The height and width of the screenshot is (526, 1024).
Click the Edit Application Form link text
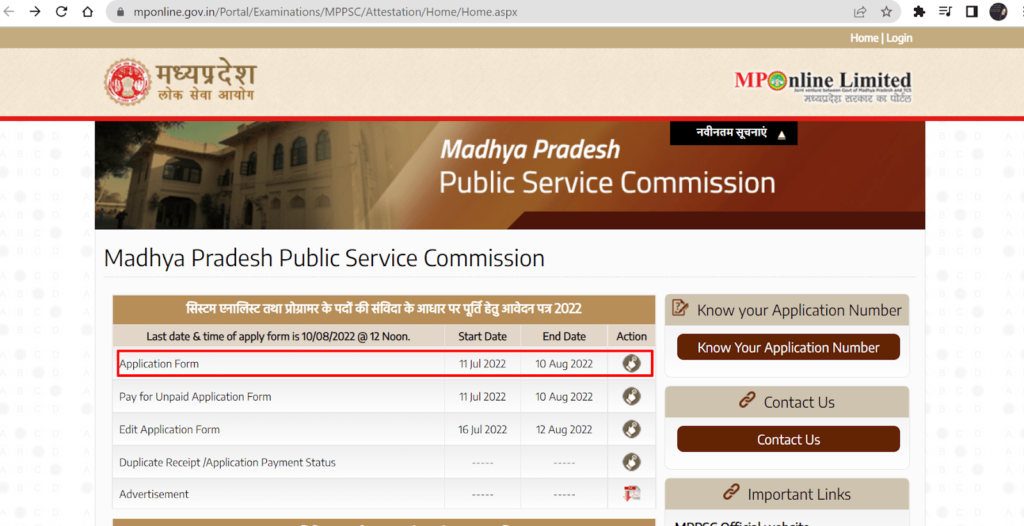(169, 430)
